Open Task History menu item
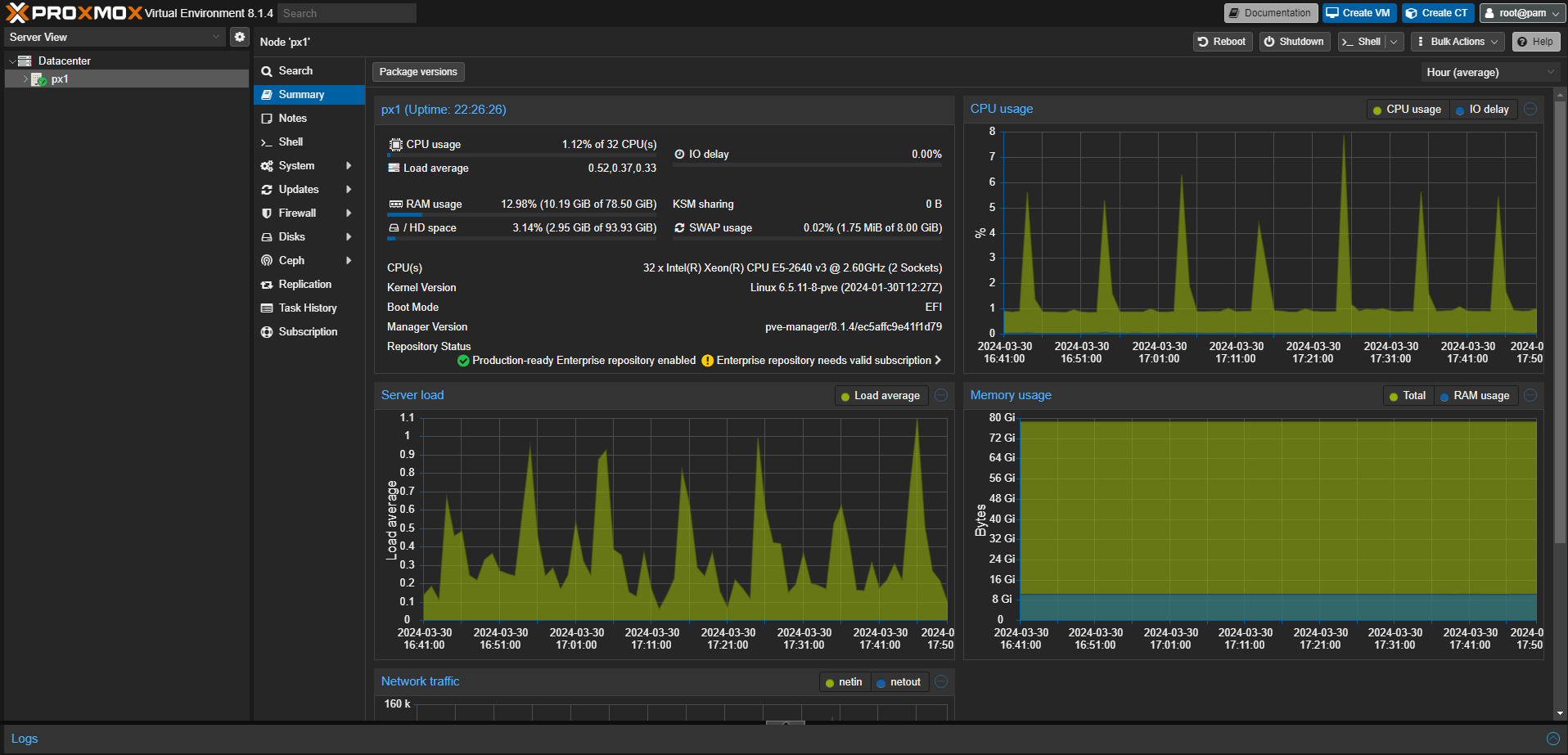The width and height of the screenshot is (1568, 755). tap(307, 308)
